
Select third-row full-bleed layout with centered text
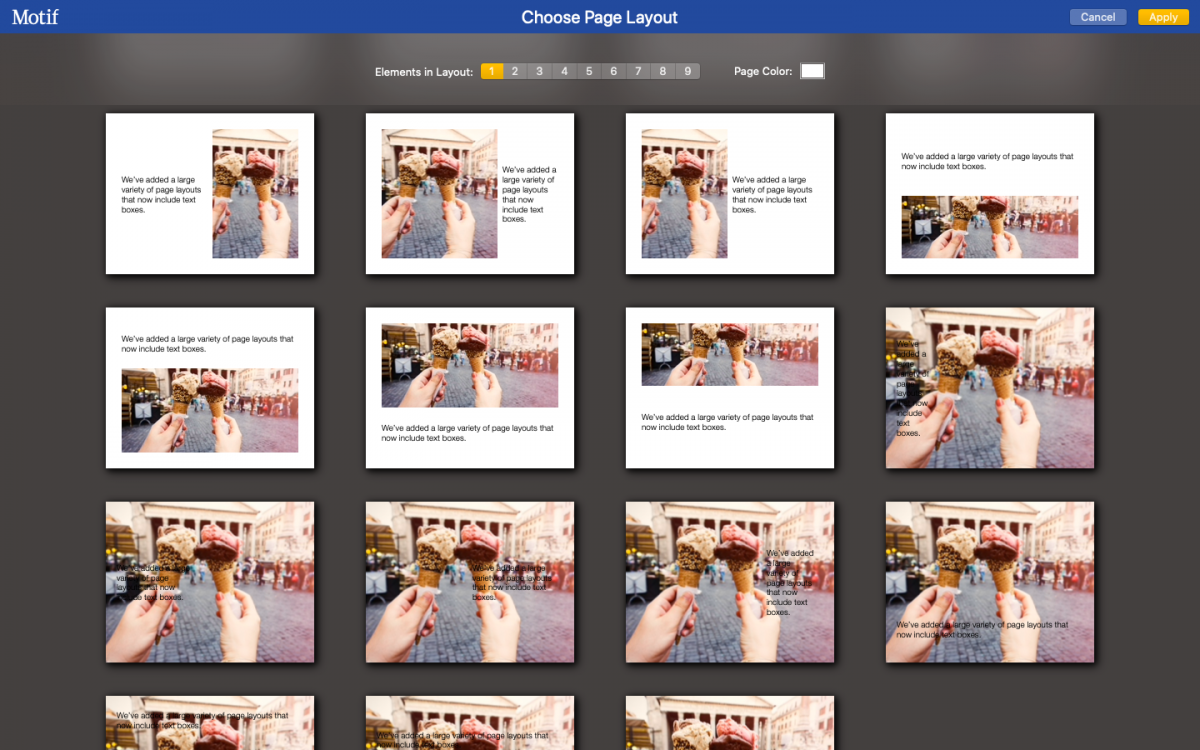point(470,581)
